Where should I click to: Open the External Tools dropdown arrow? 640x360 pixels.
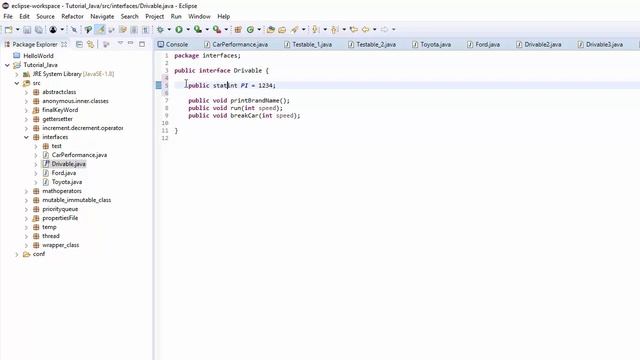coord(226,29)
